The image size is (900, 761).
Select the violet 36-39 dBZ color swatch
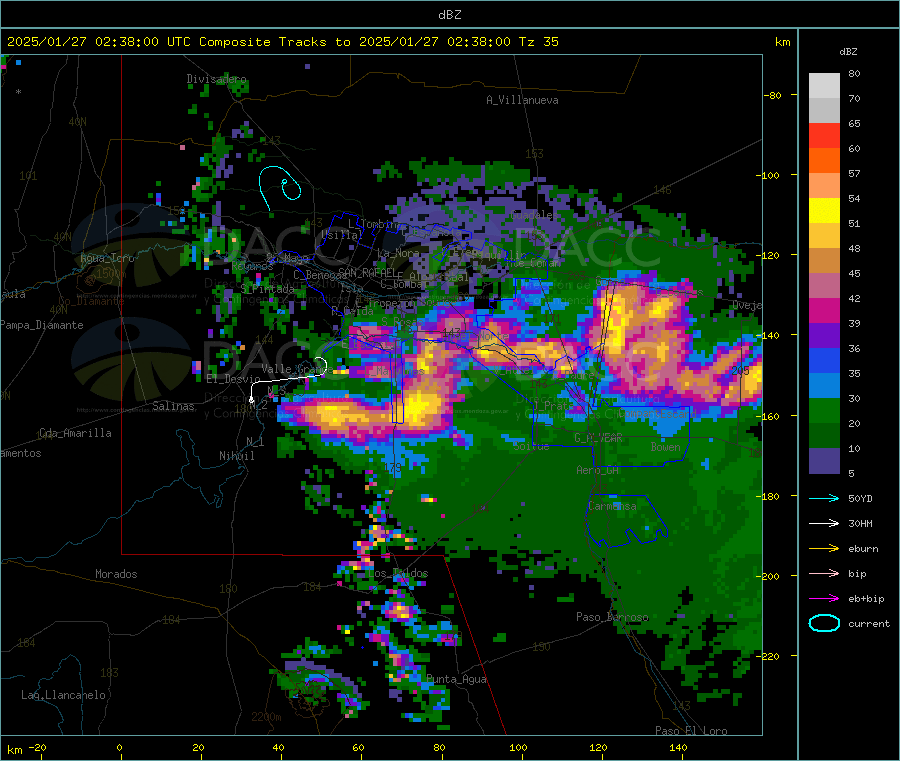click(824, 336)
